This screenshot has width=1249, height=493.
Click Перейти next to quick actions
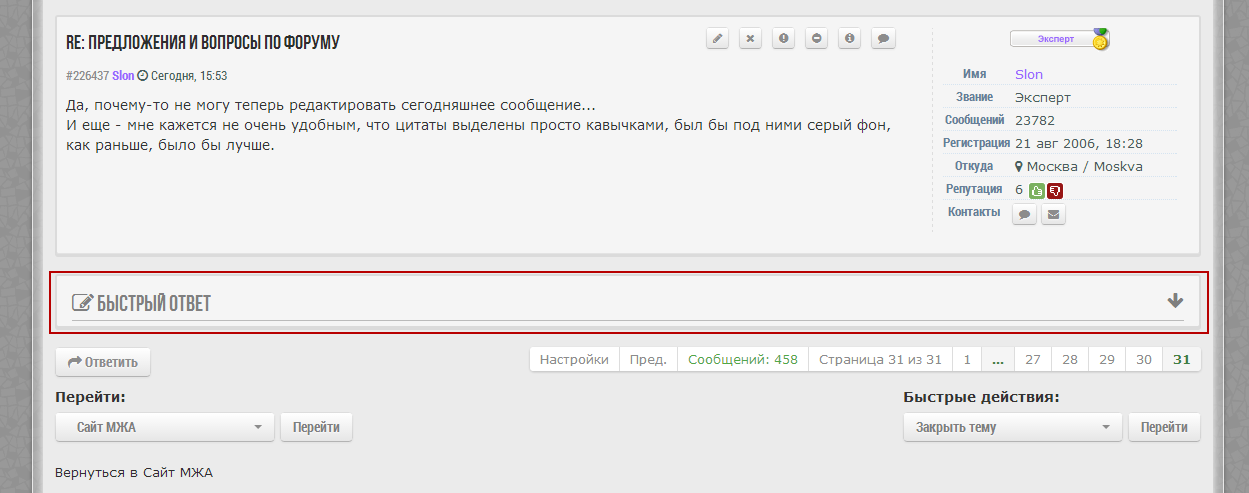tap(1164, 427)
